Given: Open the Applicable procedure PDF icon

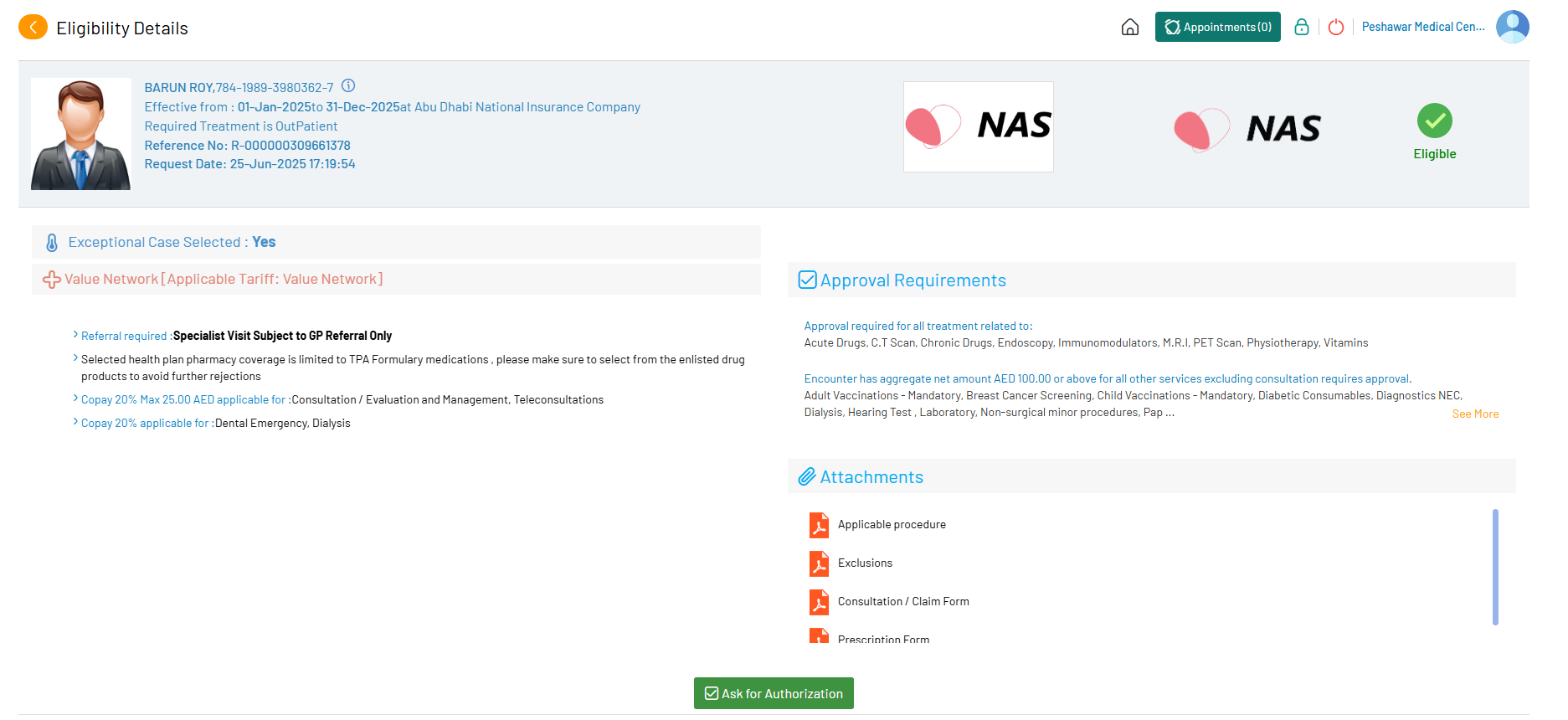Looking at the screenshot, I should 819,525.
